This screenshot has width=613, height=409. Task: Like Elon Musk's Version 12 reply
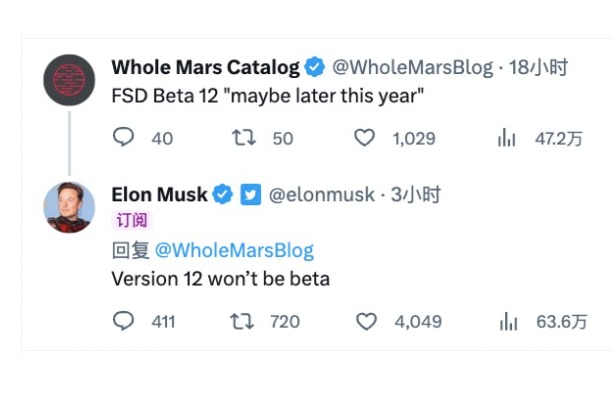coord(366,321)
